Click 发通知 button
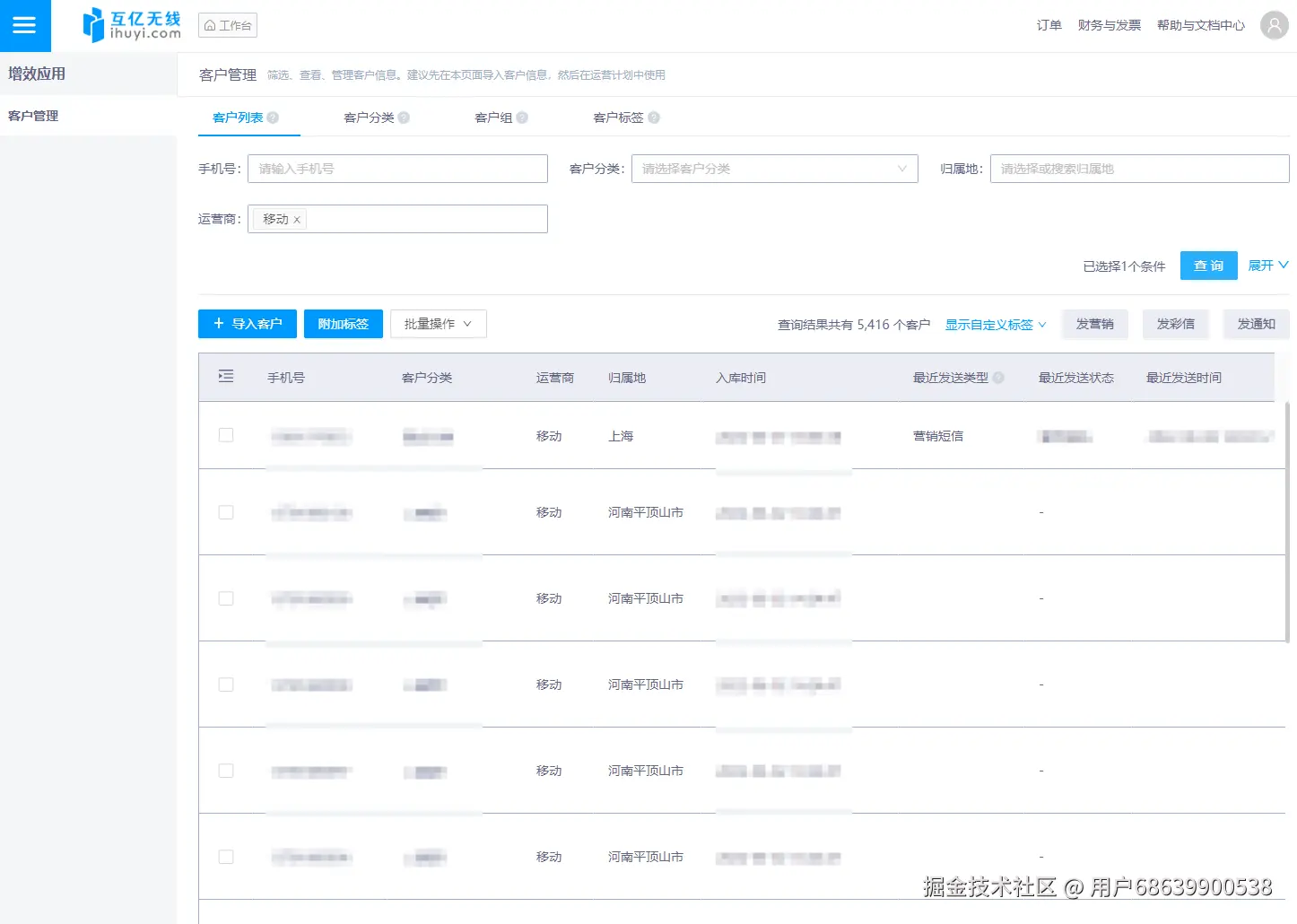Screen dimensions: 1297x924 coord(1257,324)
